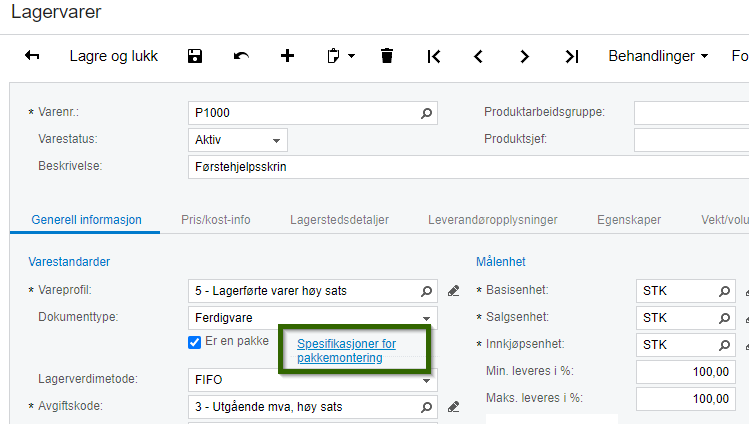749x424 pixels.
Task: Delete item using trash icon
Action: coord(387,56)
